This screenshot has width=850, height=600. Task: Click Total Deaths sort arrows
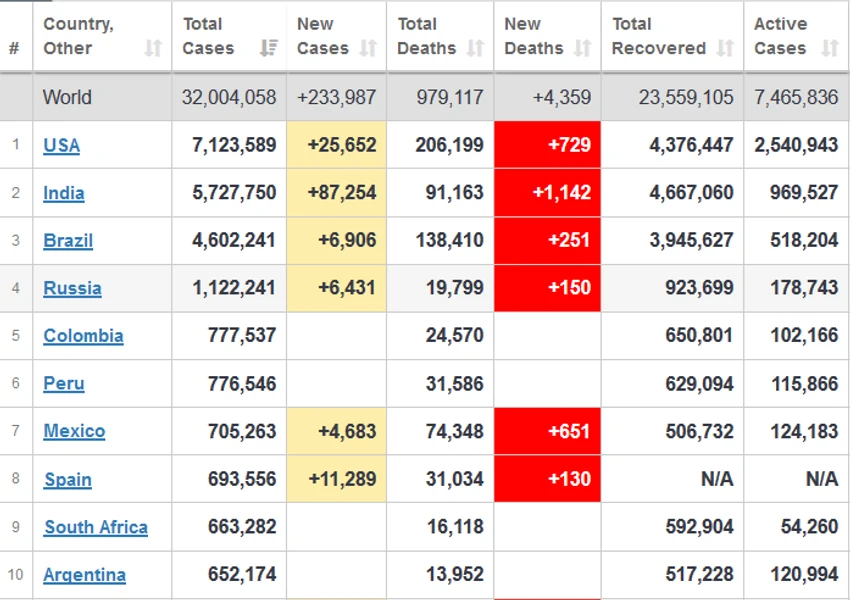coord(475,48)
